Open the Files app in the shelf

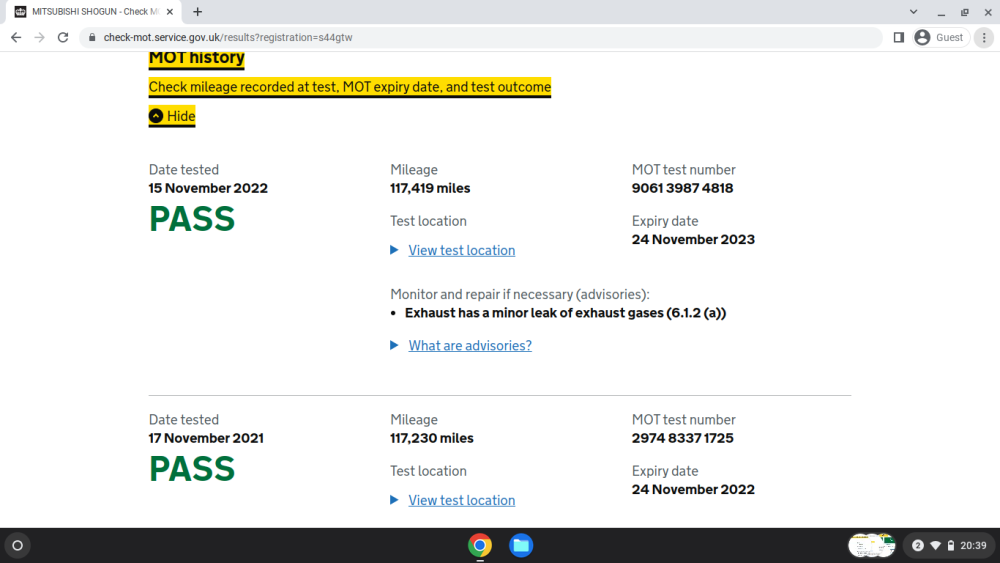521,546
